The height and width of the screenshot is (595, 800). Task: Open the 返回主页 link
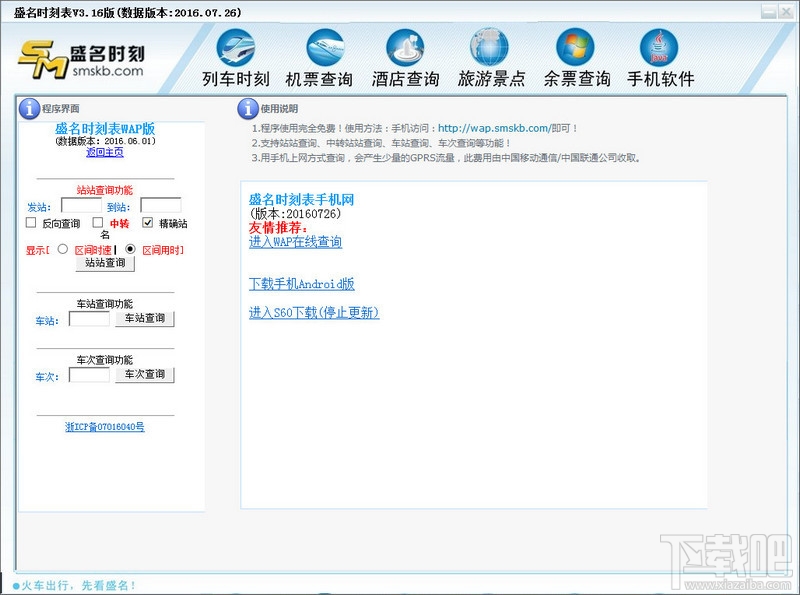tap(105, 152)
